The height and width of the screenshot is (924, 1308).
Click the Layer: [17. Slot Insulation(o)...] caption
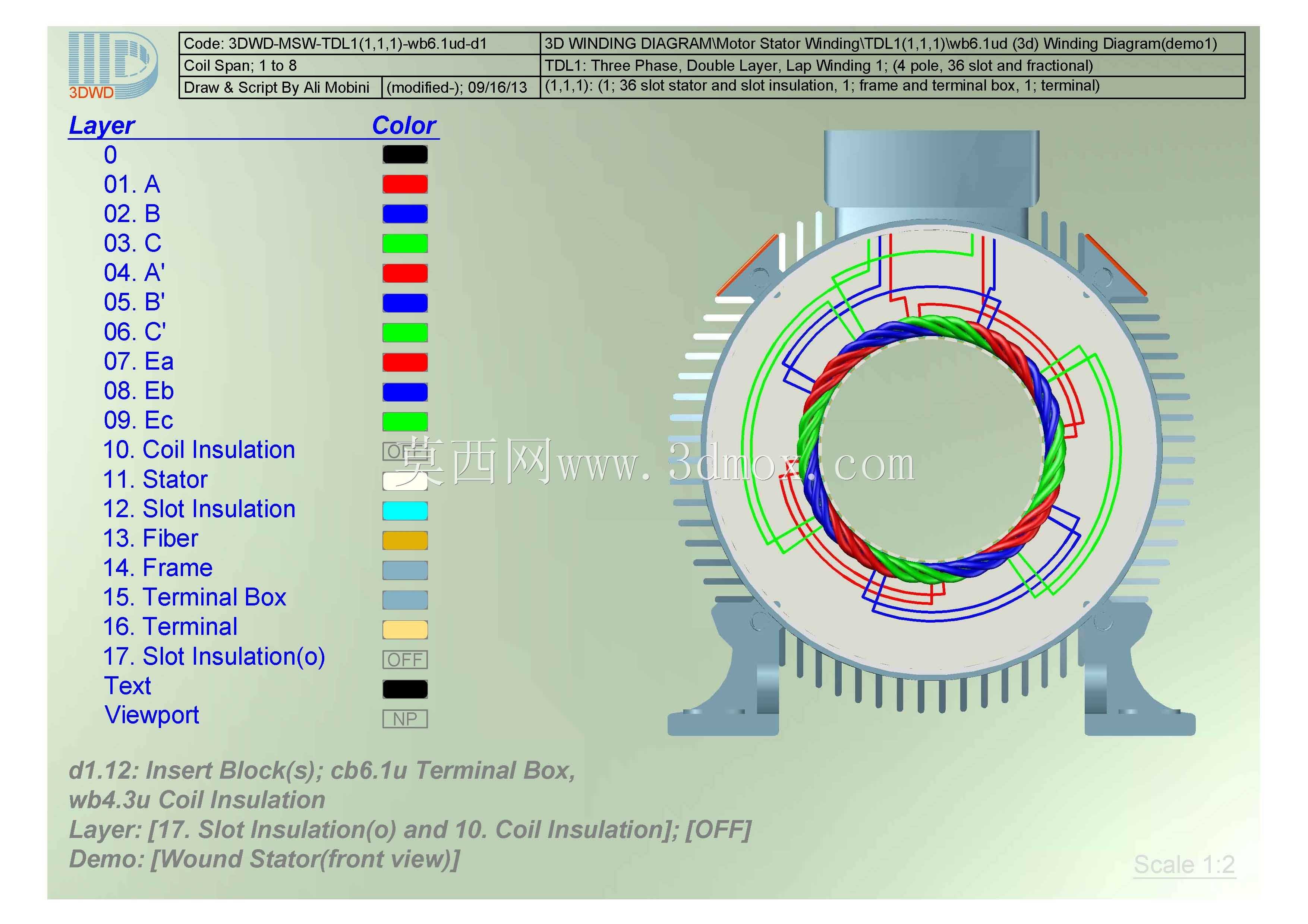pos(410,829)
